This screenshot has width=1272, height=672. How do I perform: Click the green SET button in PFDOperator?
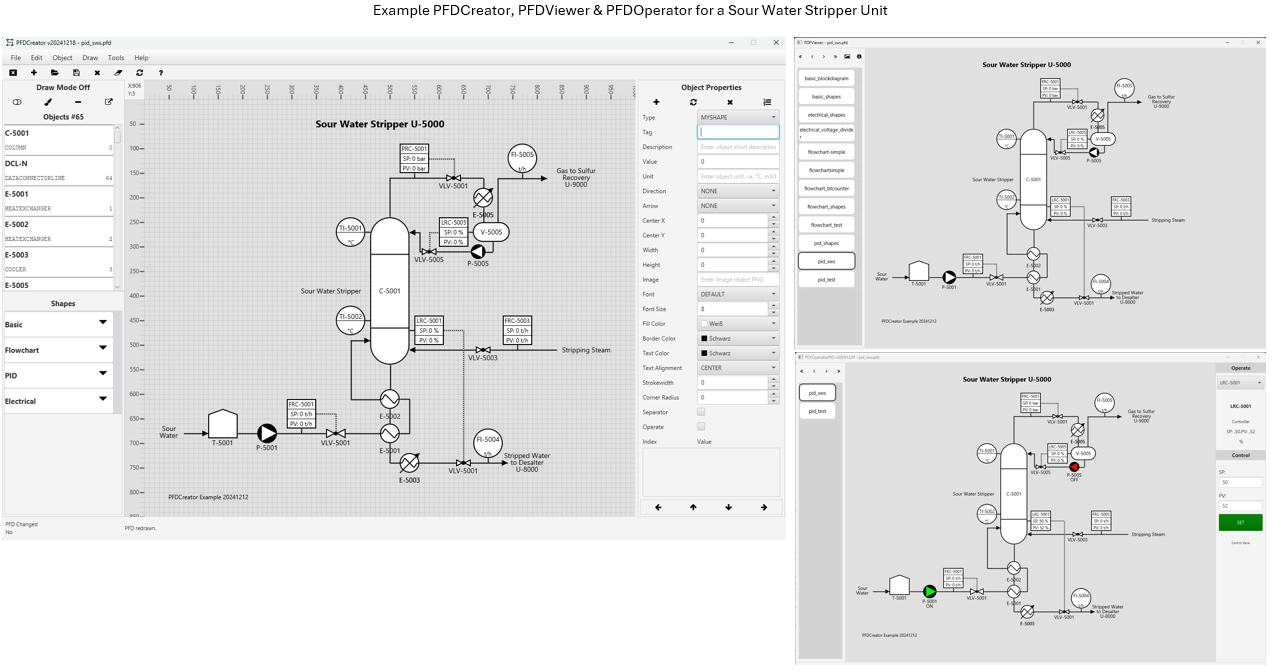[1240, 522]
